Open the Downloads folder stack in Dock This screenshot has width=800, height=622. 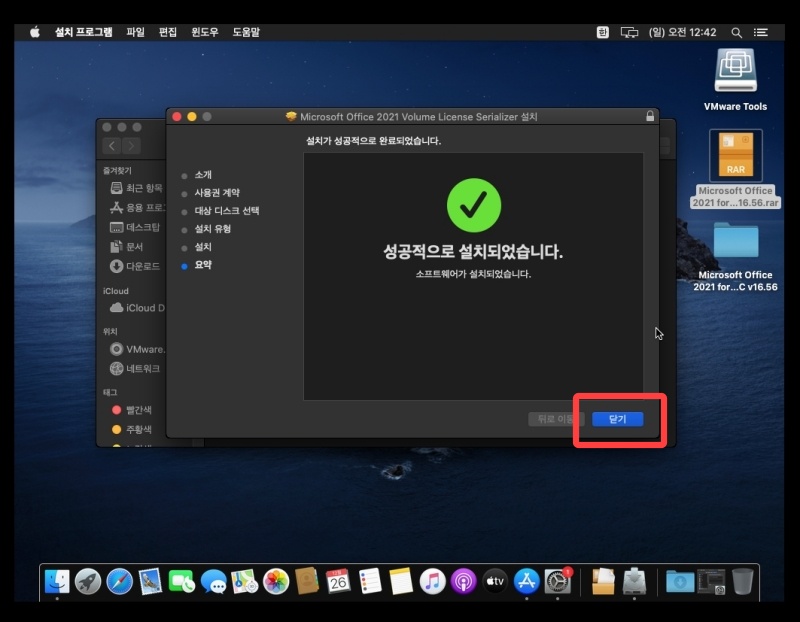pos(680,581)
